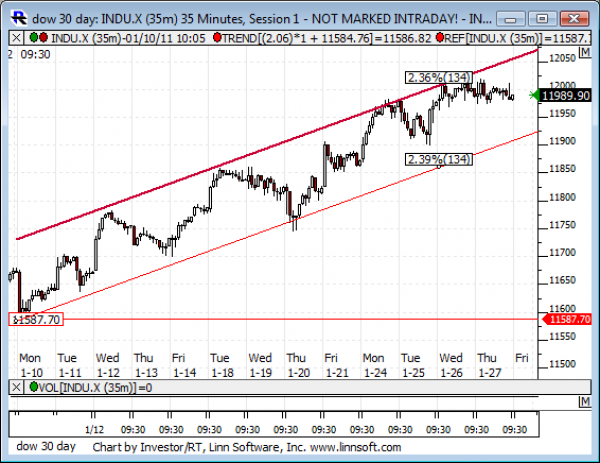This screenshot has height=463, width=600.
Task: Click the Wed 1-26 date label
Action: tap(451, 365)
